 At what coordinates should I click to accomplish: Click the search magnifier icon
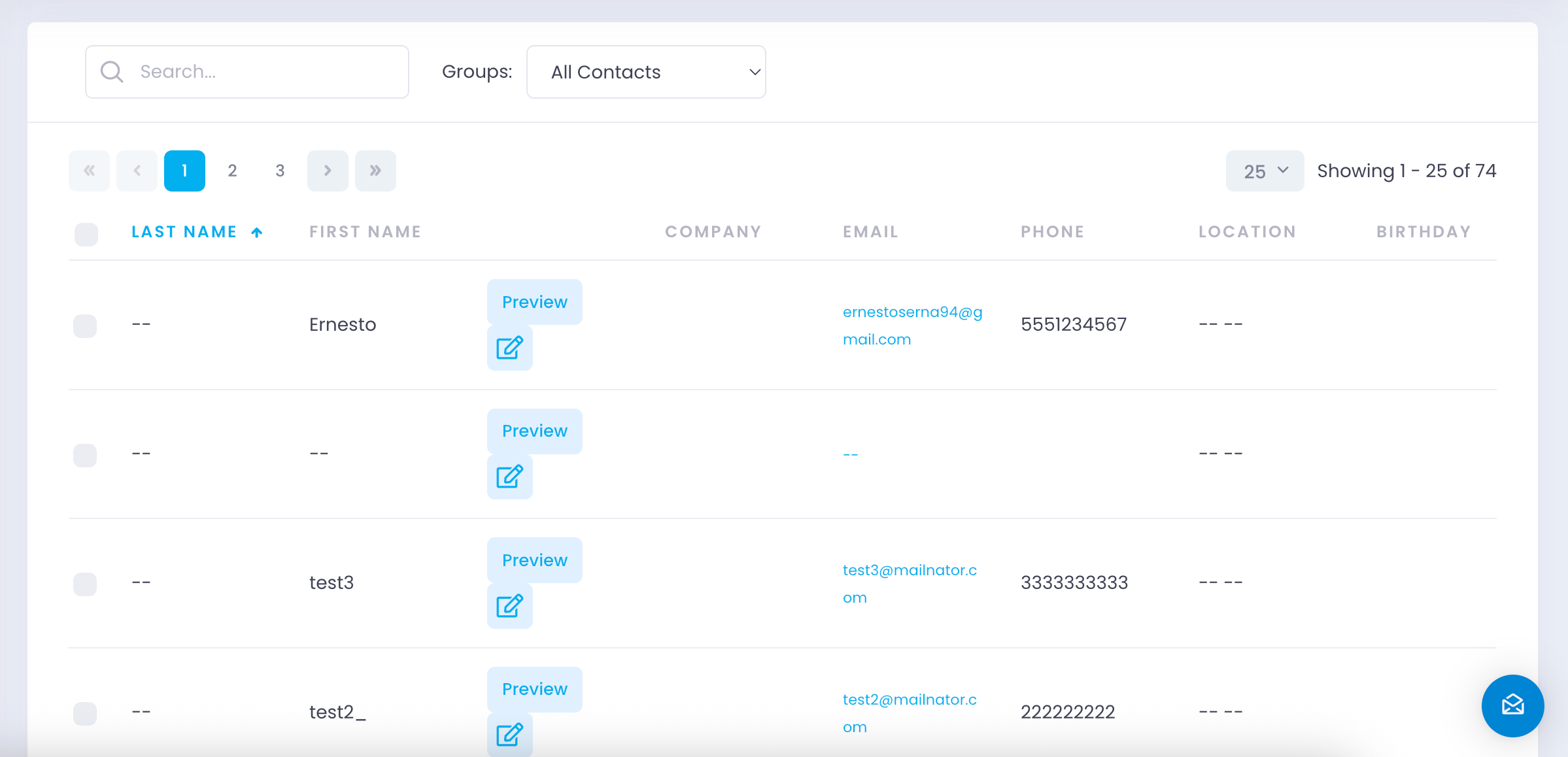click(x=112, y=72)
